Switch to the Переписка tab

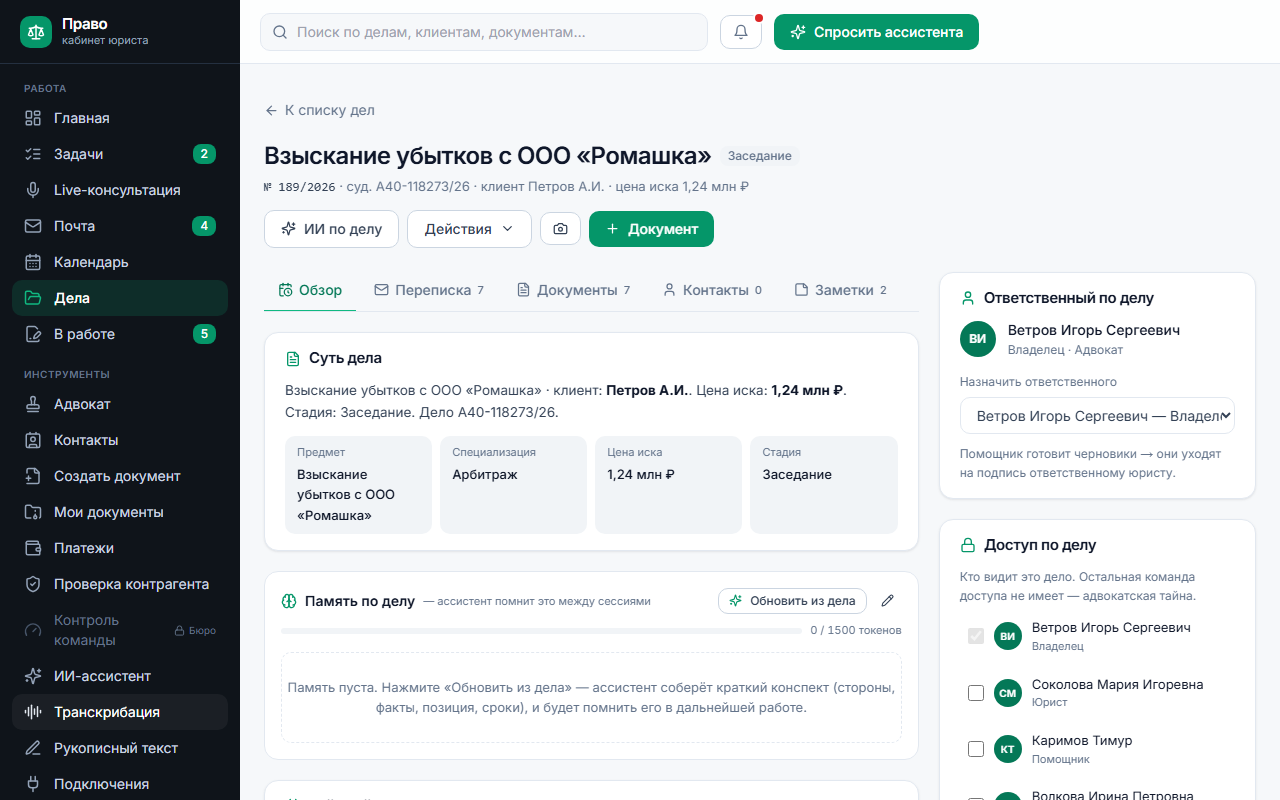coord(428,290)
